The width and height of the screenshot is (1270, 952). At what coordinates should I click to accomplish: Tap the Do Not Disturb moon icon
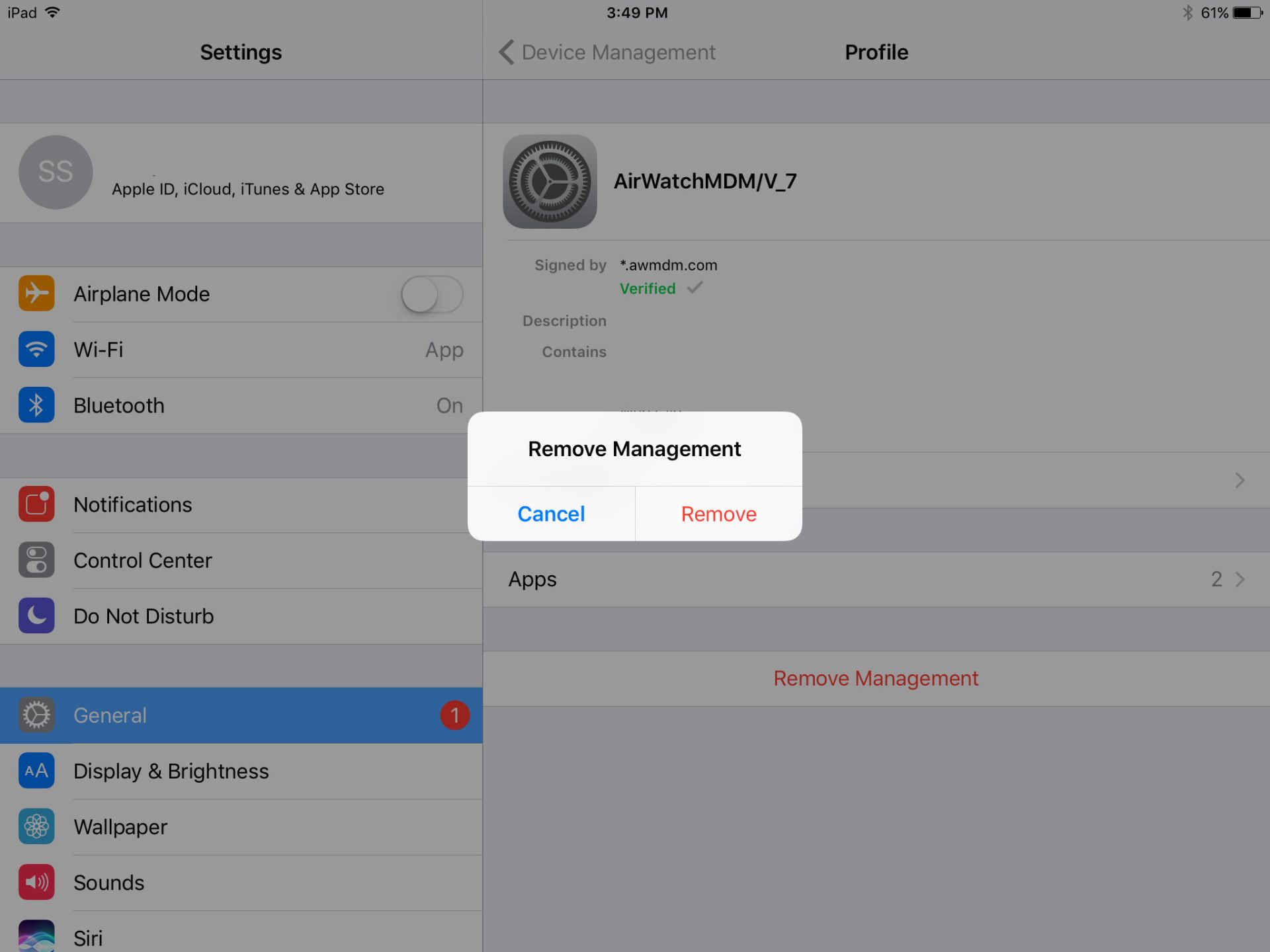click(36, 615)
